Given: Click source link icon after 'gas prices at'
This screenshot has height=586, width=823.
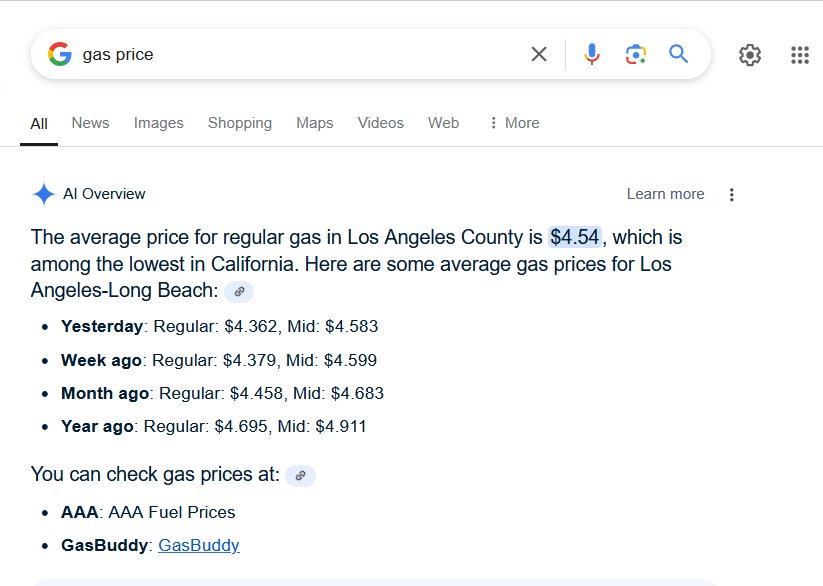Looking at the screenshot, I should (300, 476).
